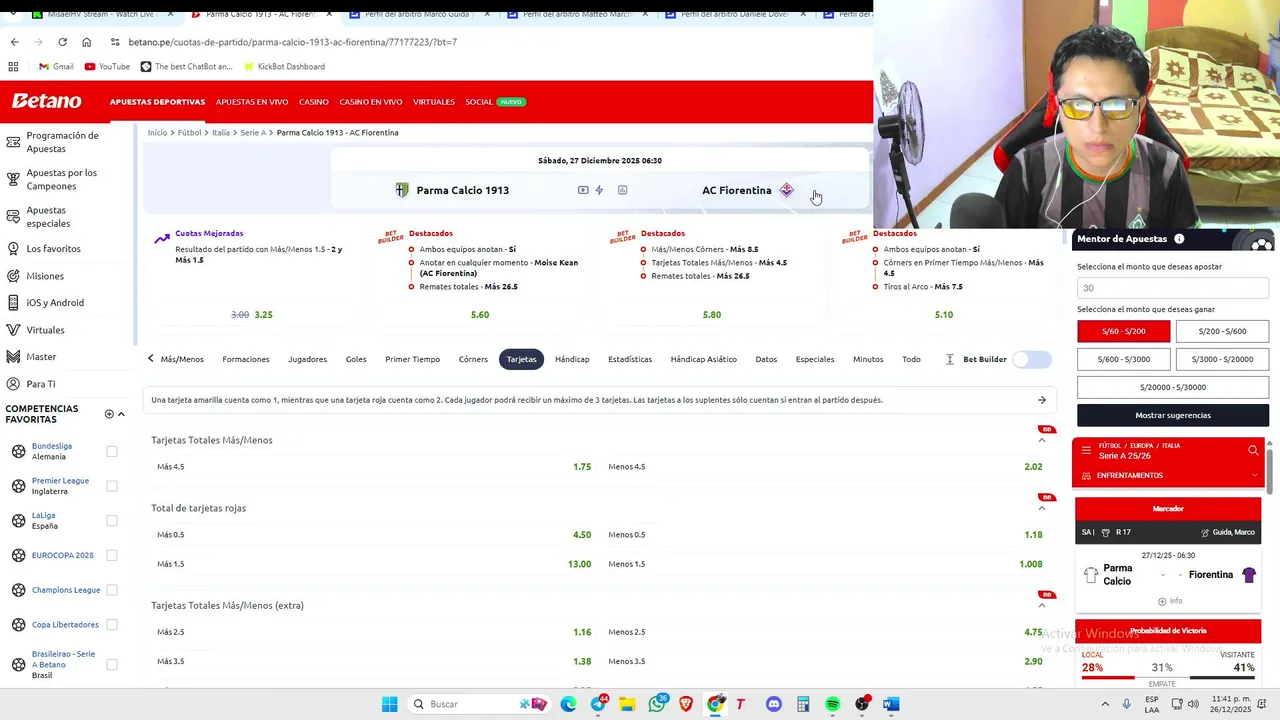Click the Parma Calcio 1913 team crest
The image size is (1280, 720).
[x=402, y=190]
